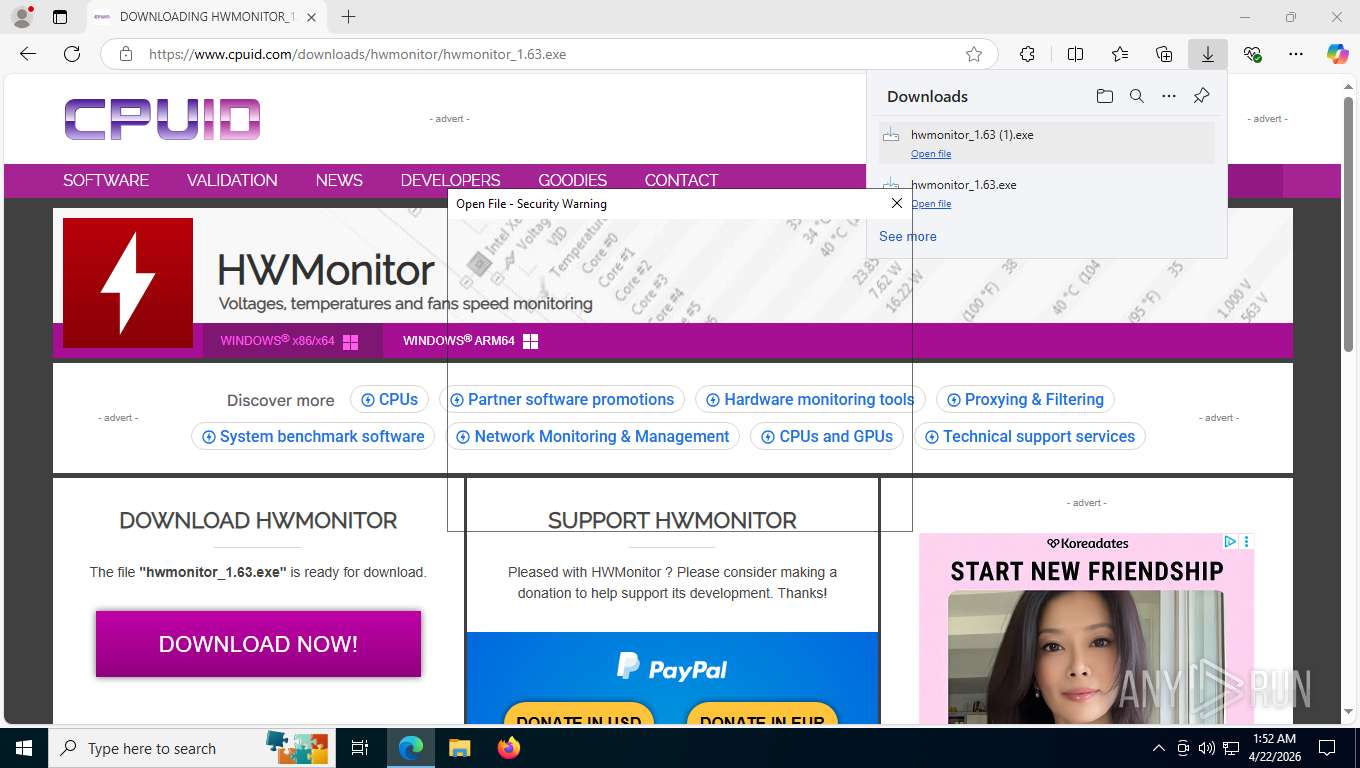The height and width of the screenshot is (768, 1360).
Task: Click CPUs and GPUs pill
Action: coord(827,436)
